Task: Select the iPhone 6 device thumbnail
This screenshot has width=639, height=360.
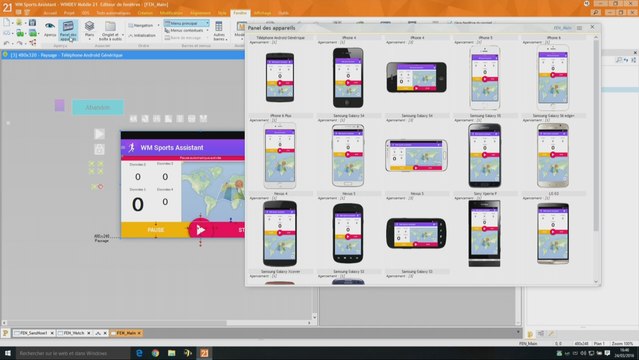Action: (553, 77)
